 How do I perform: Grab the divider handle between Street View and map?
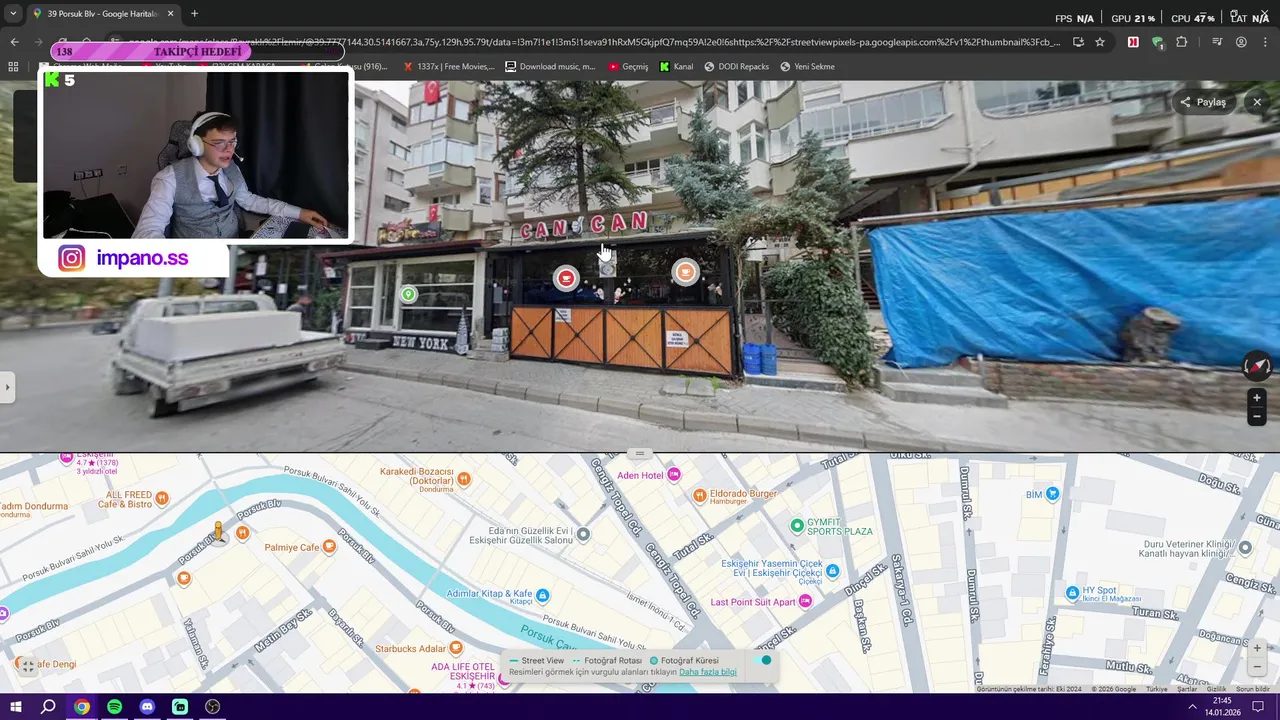pos(640,453)
